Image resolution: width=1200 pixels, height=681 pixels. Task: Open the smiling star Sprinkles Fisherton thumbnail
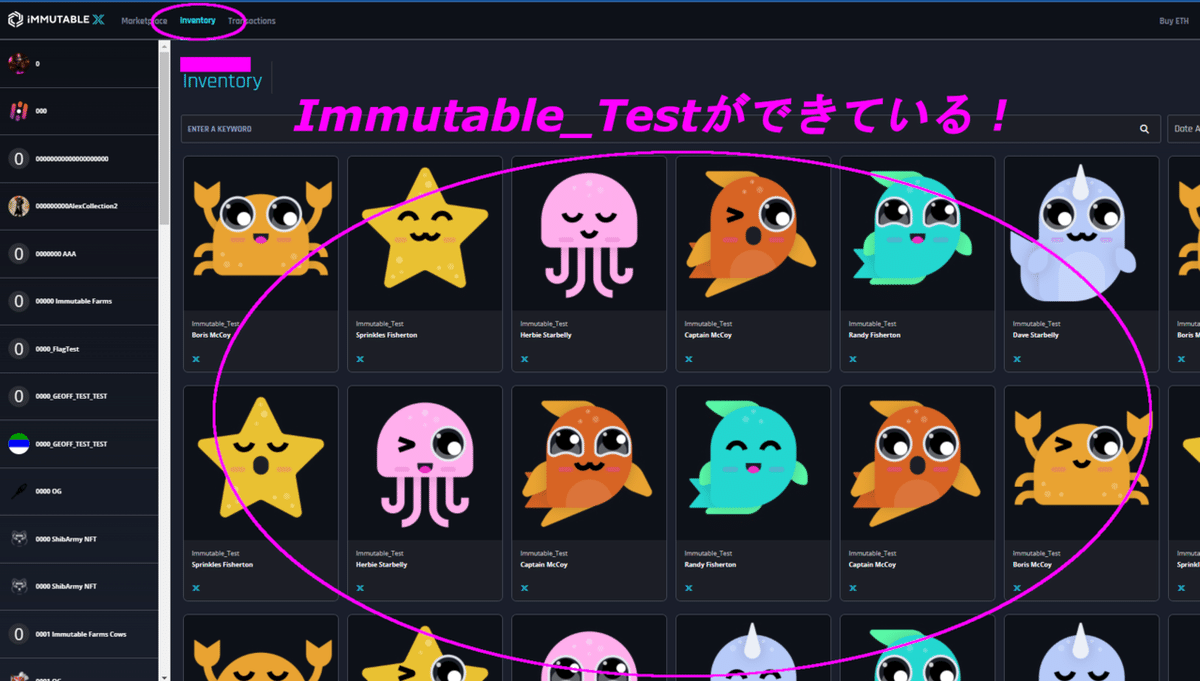coord(425,233)
